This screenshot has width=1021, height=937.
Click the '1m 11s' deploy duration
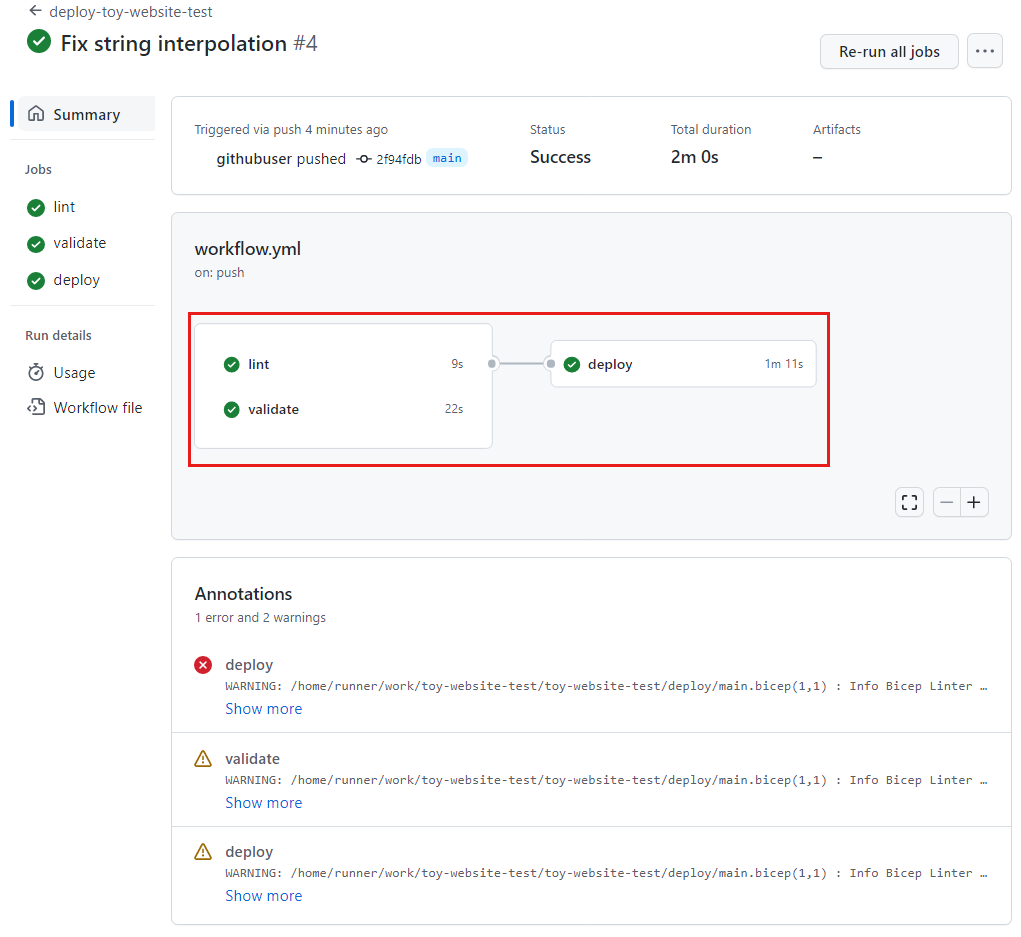click(x=784, y=364)
